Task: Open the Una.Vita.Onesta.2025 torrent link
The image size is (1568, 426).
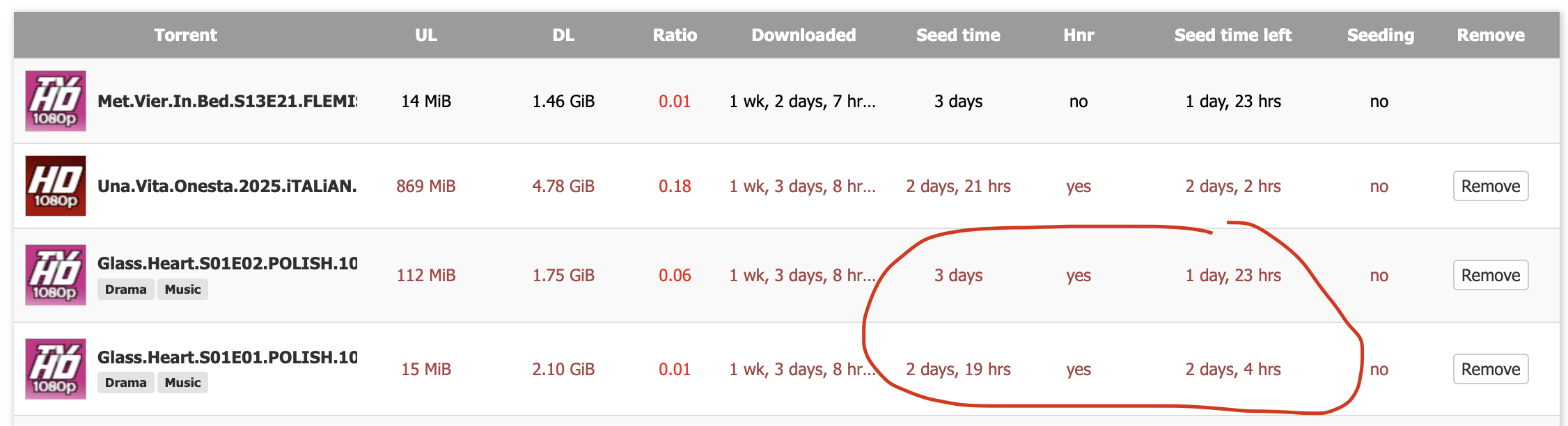Action: click(227, 187)
